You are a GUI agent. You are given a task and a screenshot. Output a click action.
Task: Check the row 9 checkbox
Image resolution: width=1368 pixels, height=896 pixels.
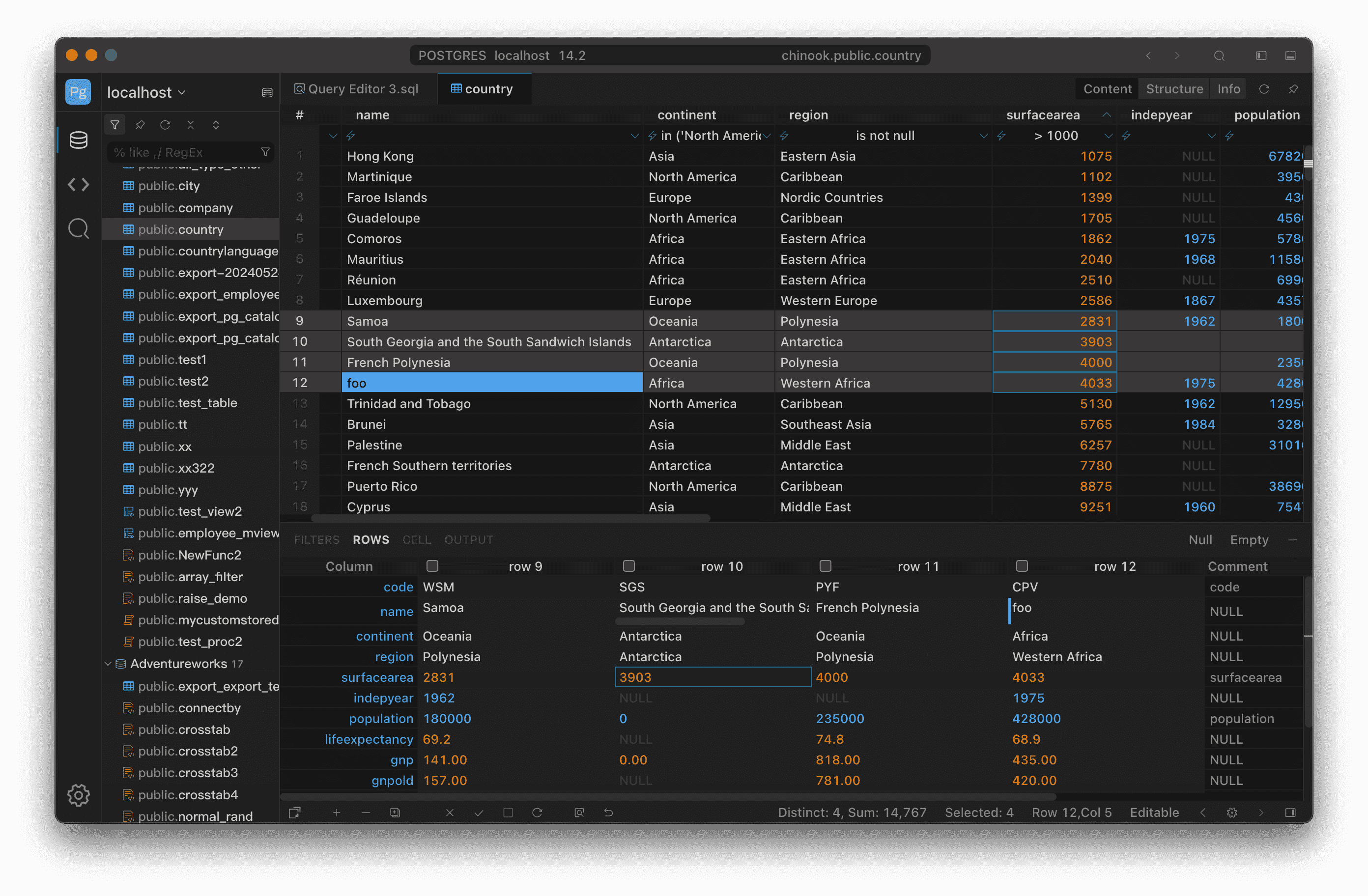click(432, 566)
